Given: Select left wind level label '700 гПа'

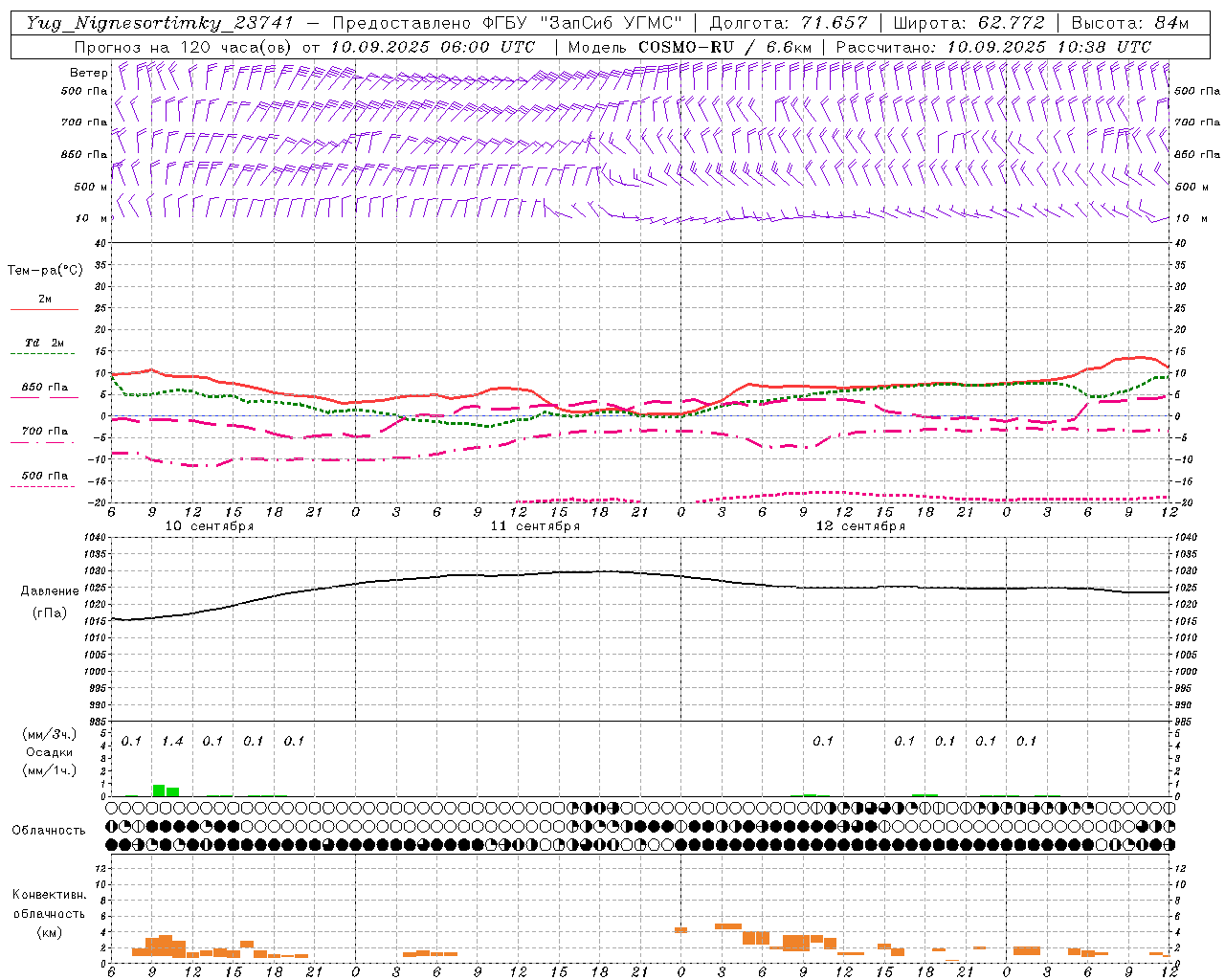Looking at the screenshot, I should [x=84, y=122].
